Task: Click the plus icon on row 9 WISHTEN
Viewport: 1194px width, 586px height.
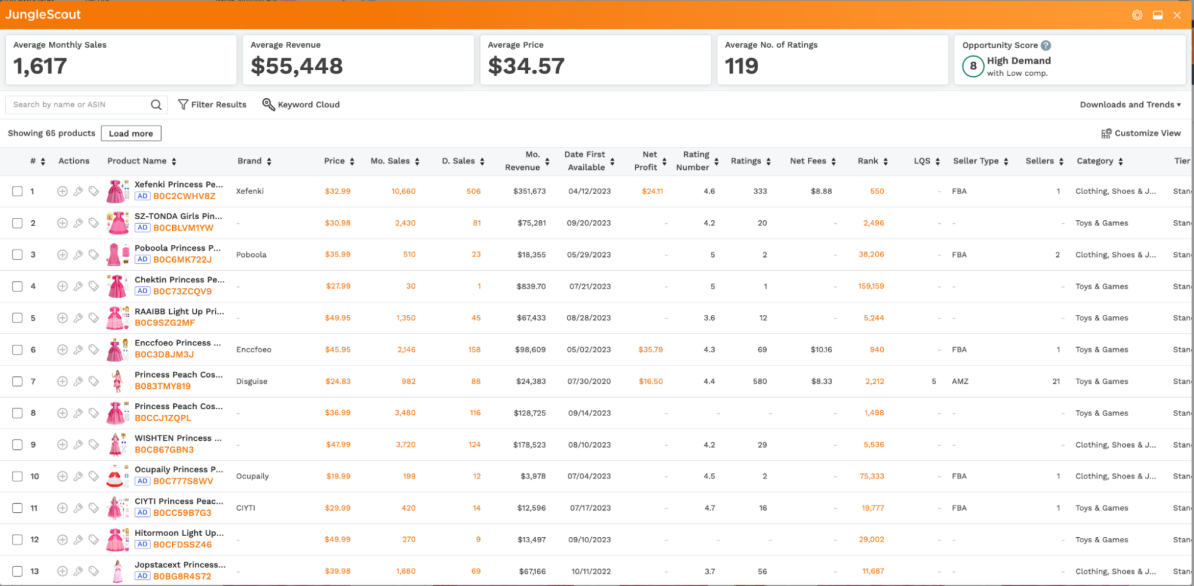Action: click(62, 445)
